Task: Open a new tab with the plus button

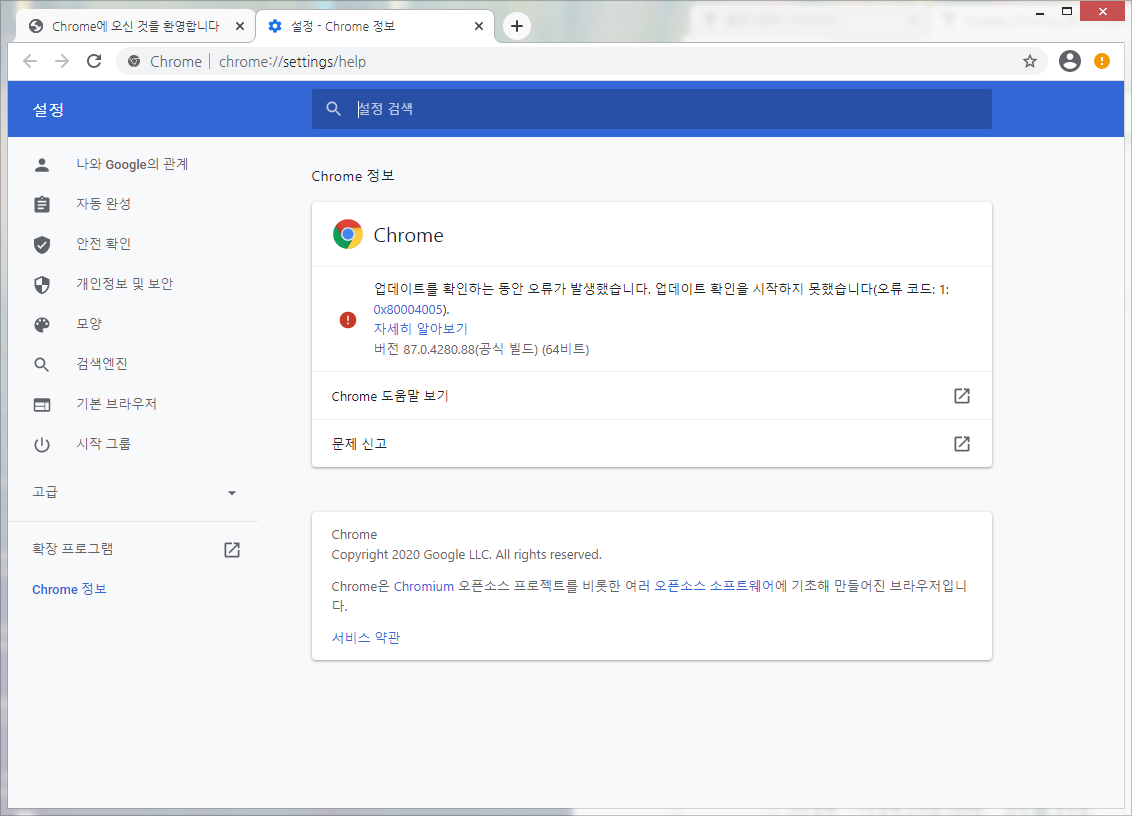Action: [x=517, y=27]
